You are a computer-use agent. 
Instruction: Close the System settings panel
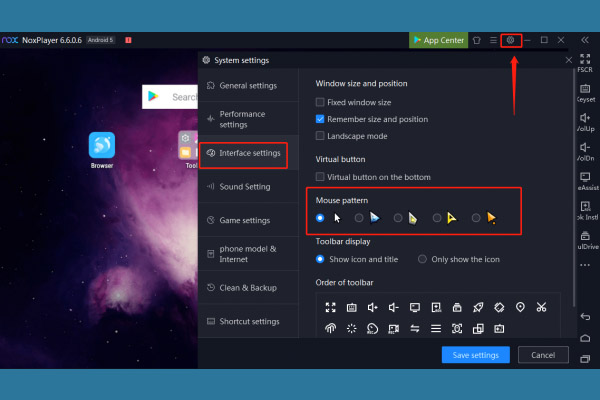tap(569, 60)
